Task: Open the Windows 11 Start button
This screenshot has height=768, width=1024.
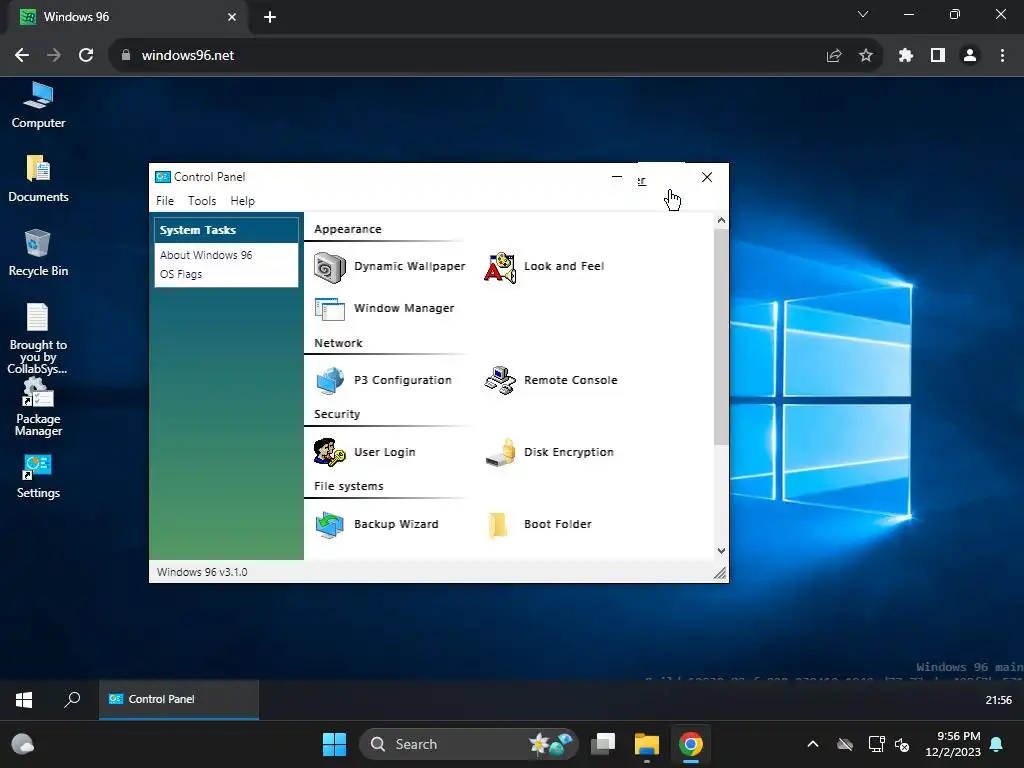Action: 334,744
